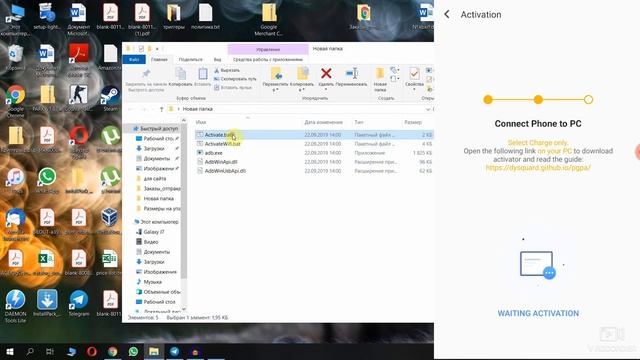Image resolution: width=640 pixels, height=360 pixels.
Task: Click the Delete dropdown arrow
Action: point(326,90)
